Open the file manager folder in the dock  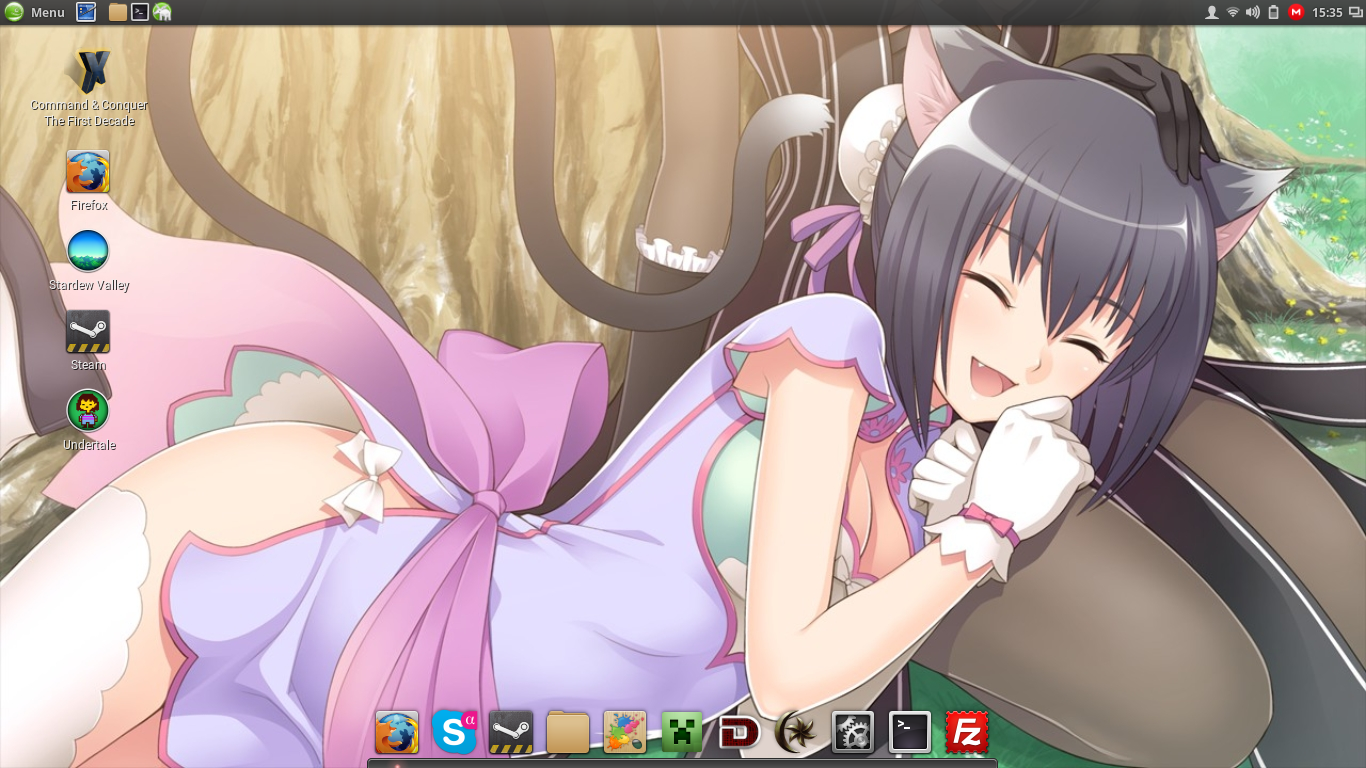pyautogui.click(x=568, y=732)
